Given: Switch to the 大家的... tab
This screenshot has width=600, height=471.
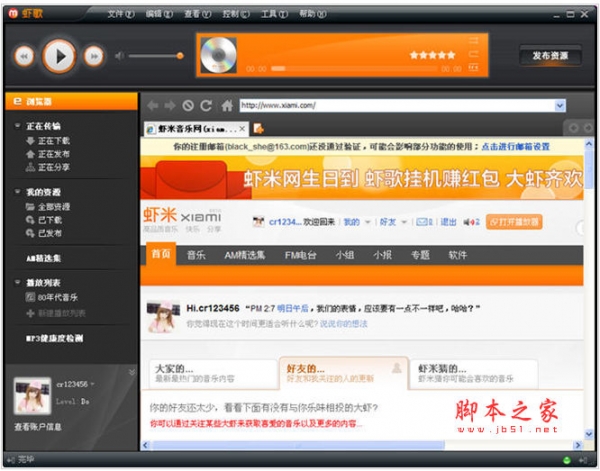Looking at the screenshot, I should pos(212,374).
